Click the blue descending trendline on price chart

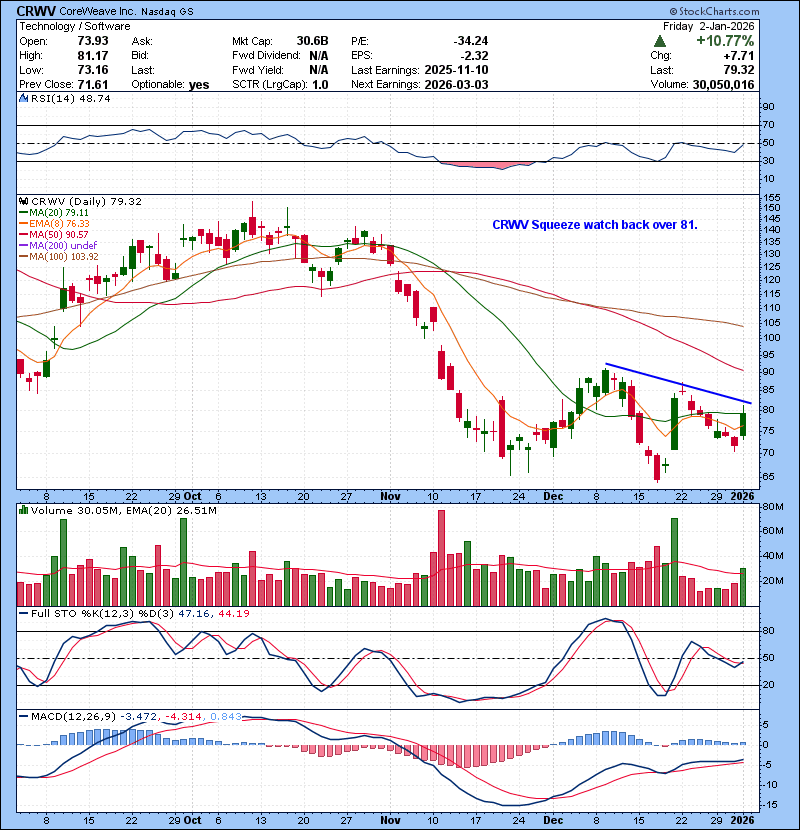pos(678,383)
